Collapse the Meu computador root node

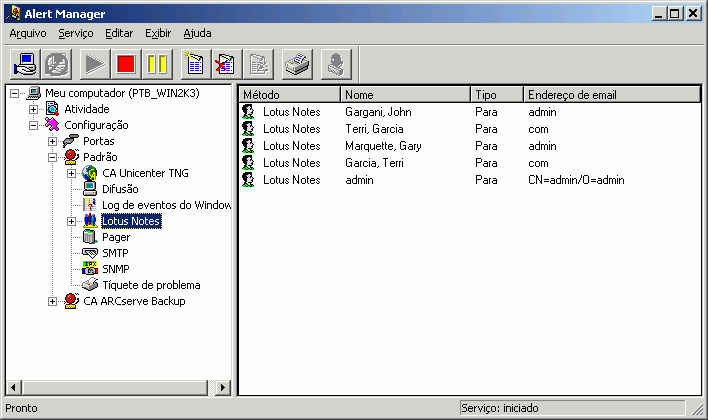click(15, 93)
